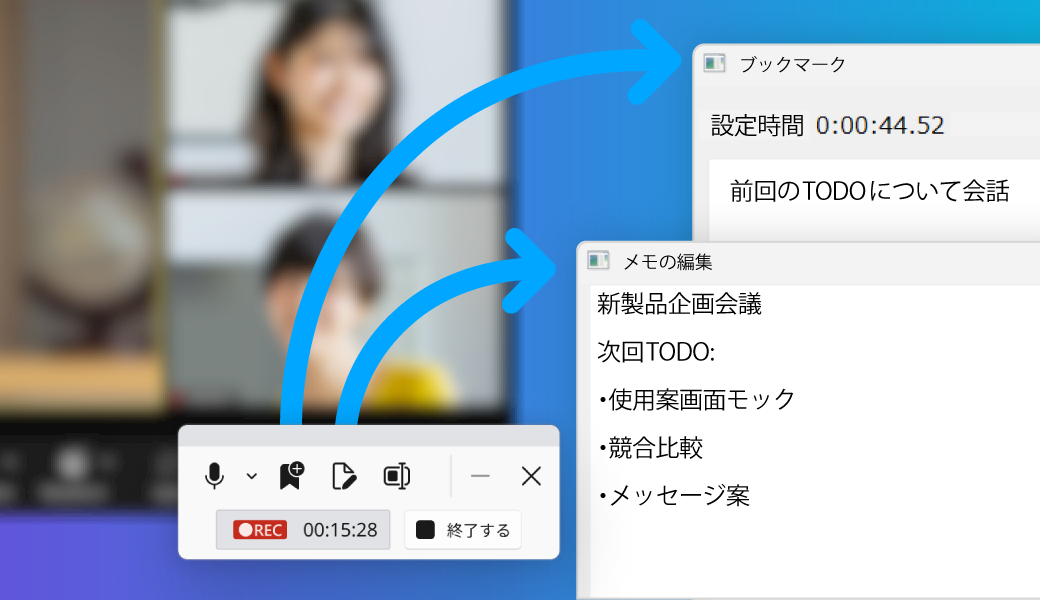The height and width of the screenshot is (600, 1040).
Task: Open the memo editor with the document-pen icon
Action: (x=345, y=476)
